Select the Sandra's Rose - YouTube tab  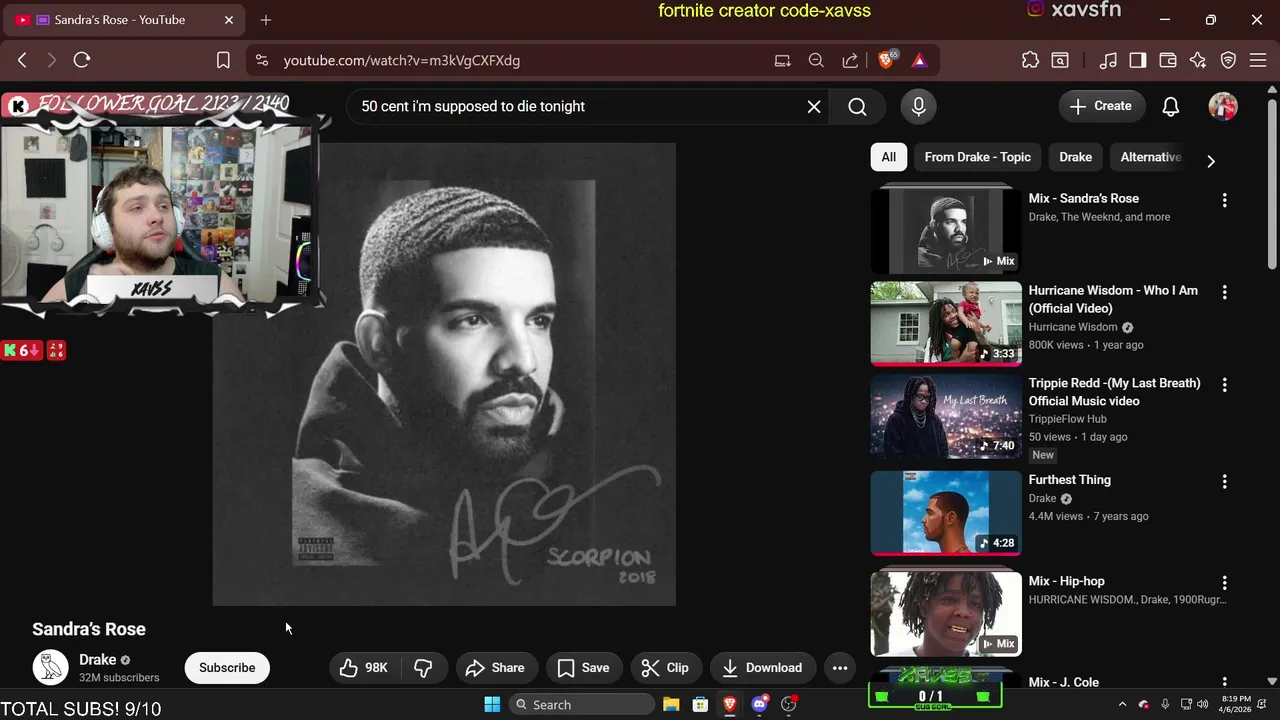pos(124,20)
